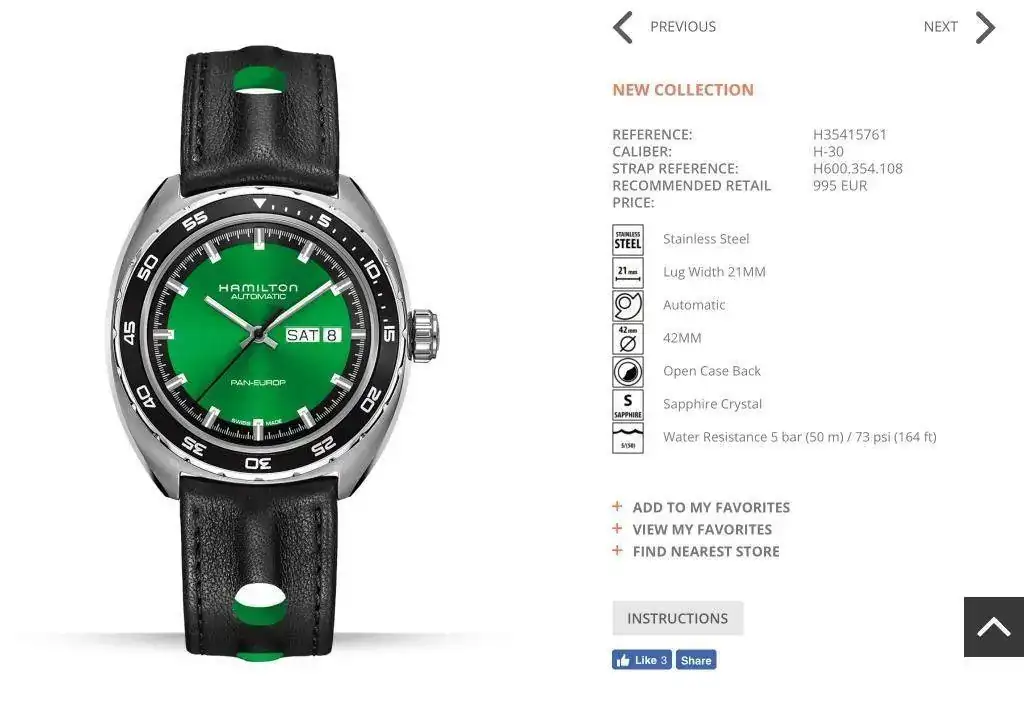The height and width of the screenshot is (707, 1024).
Task: Click the left chevron arrow
Action: click(623, 27)
